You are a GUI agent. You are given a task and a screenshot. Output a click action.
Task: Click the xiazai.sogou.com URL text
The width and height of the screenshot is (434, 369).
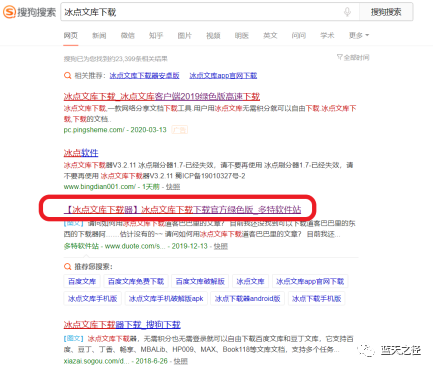[96, 361]
